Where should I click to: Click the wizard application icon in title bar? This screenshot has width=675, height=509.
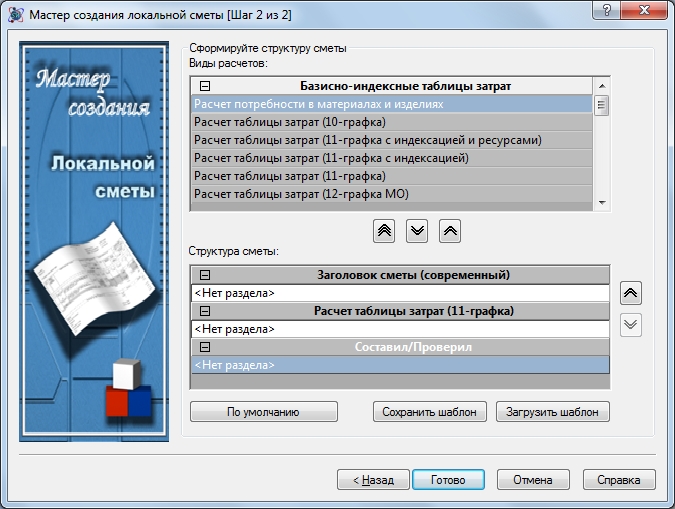point(14,13)
